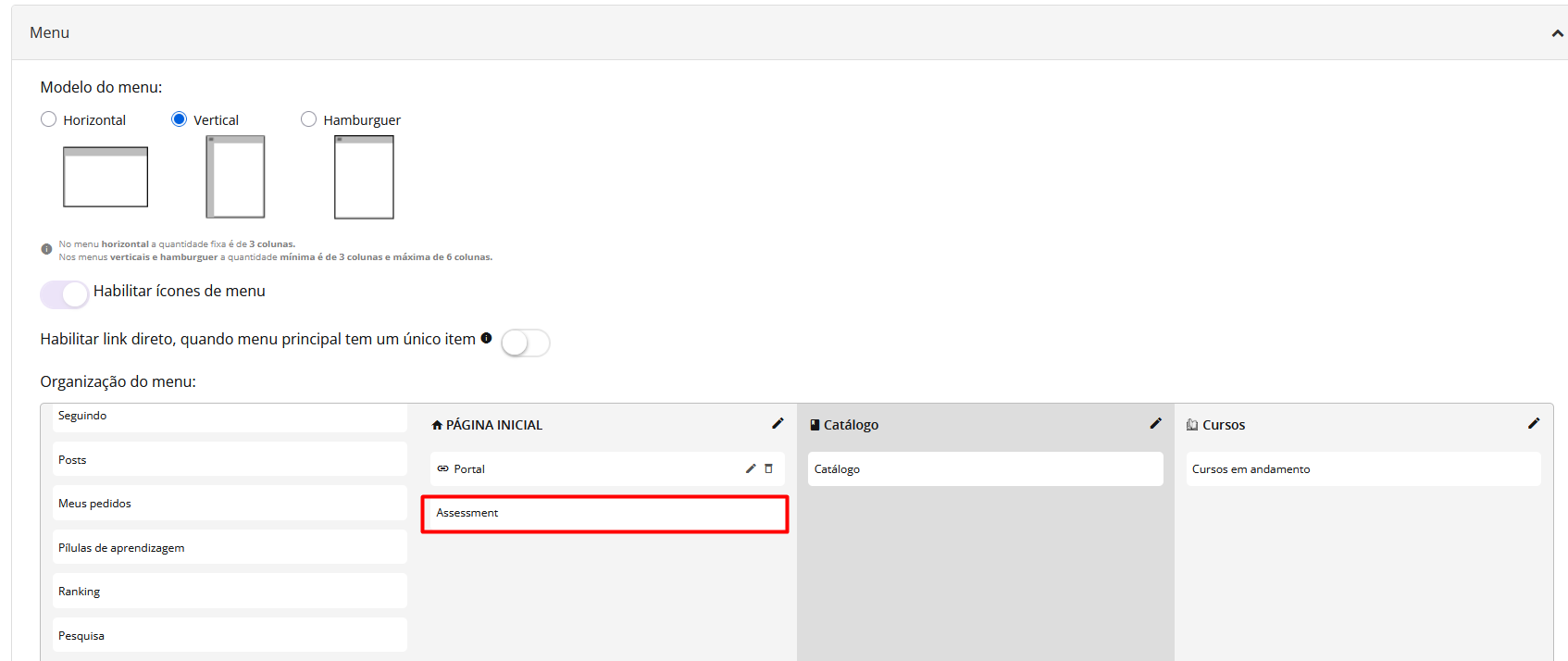Screen dimensions: 1568x661
Task: Collapse the Menu section with chevron
Action: 1557,33
